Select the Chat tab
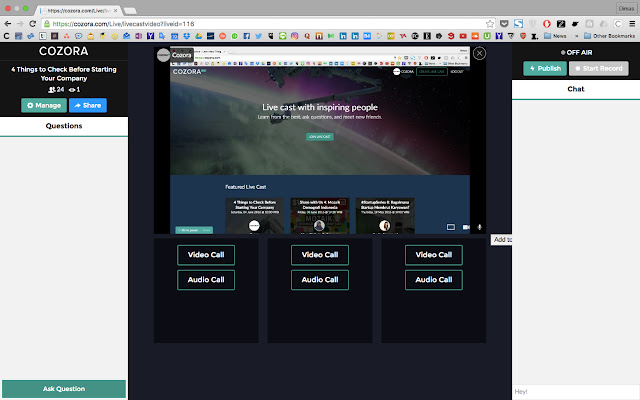Screen dimensions: 640x400 click(x=576, y=89)
